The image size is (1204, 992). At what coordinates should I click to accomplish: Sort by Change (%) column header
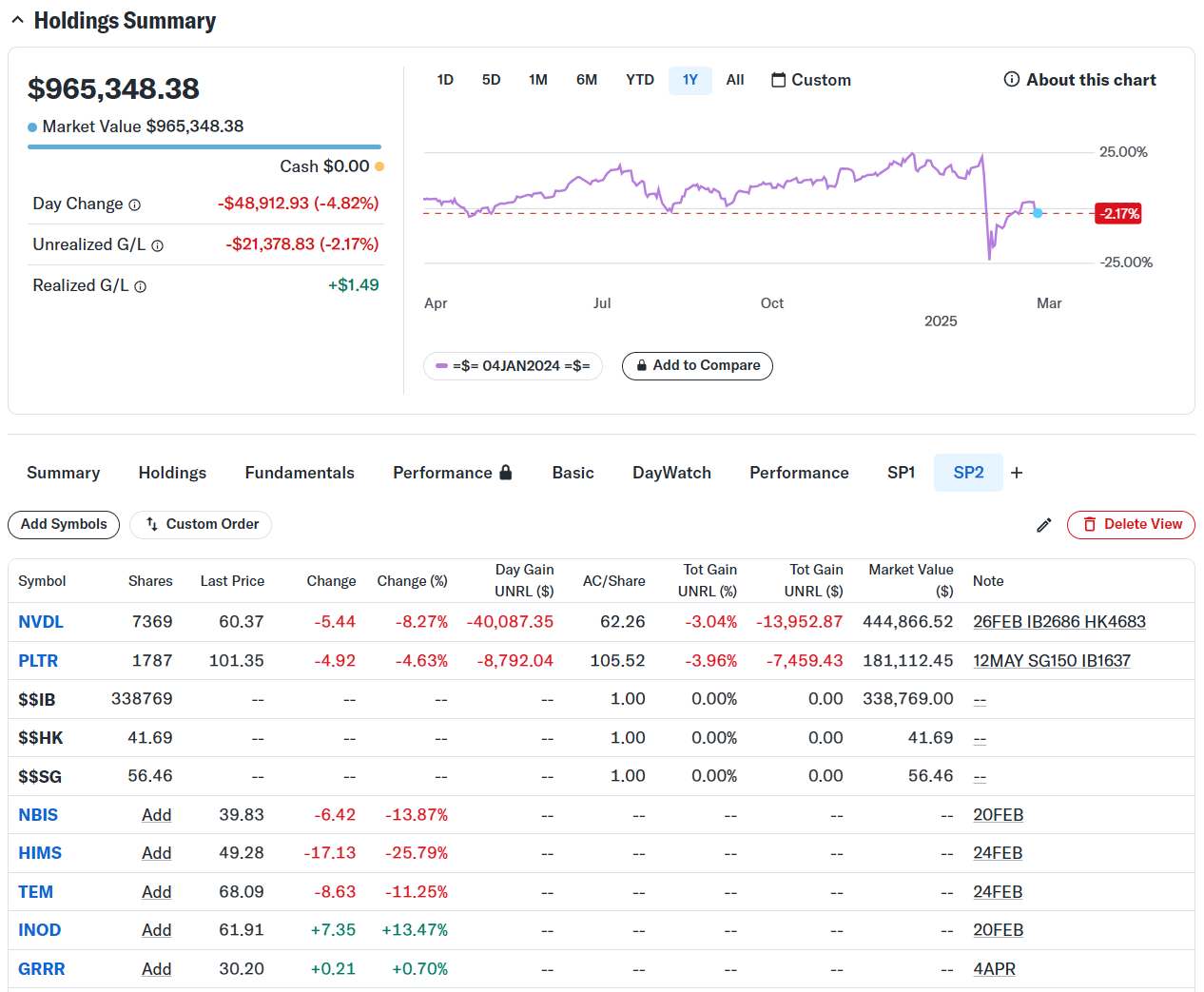(412, 581)
